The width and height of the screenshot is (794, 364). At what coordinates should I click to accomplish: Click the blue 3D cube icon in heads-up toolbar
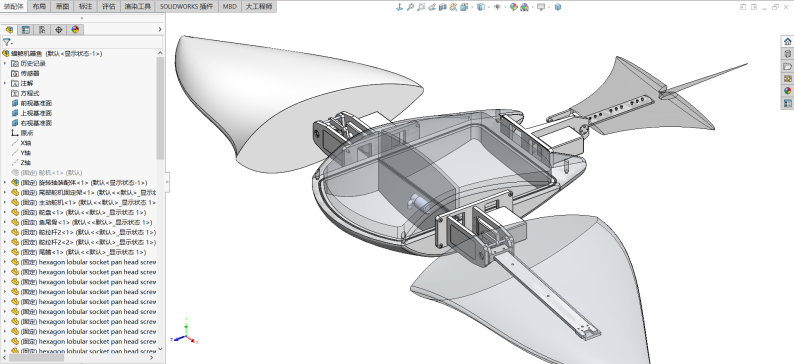point(558,7)
